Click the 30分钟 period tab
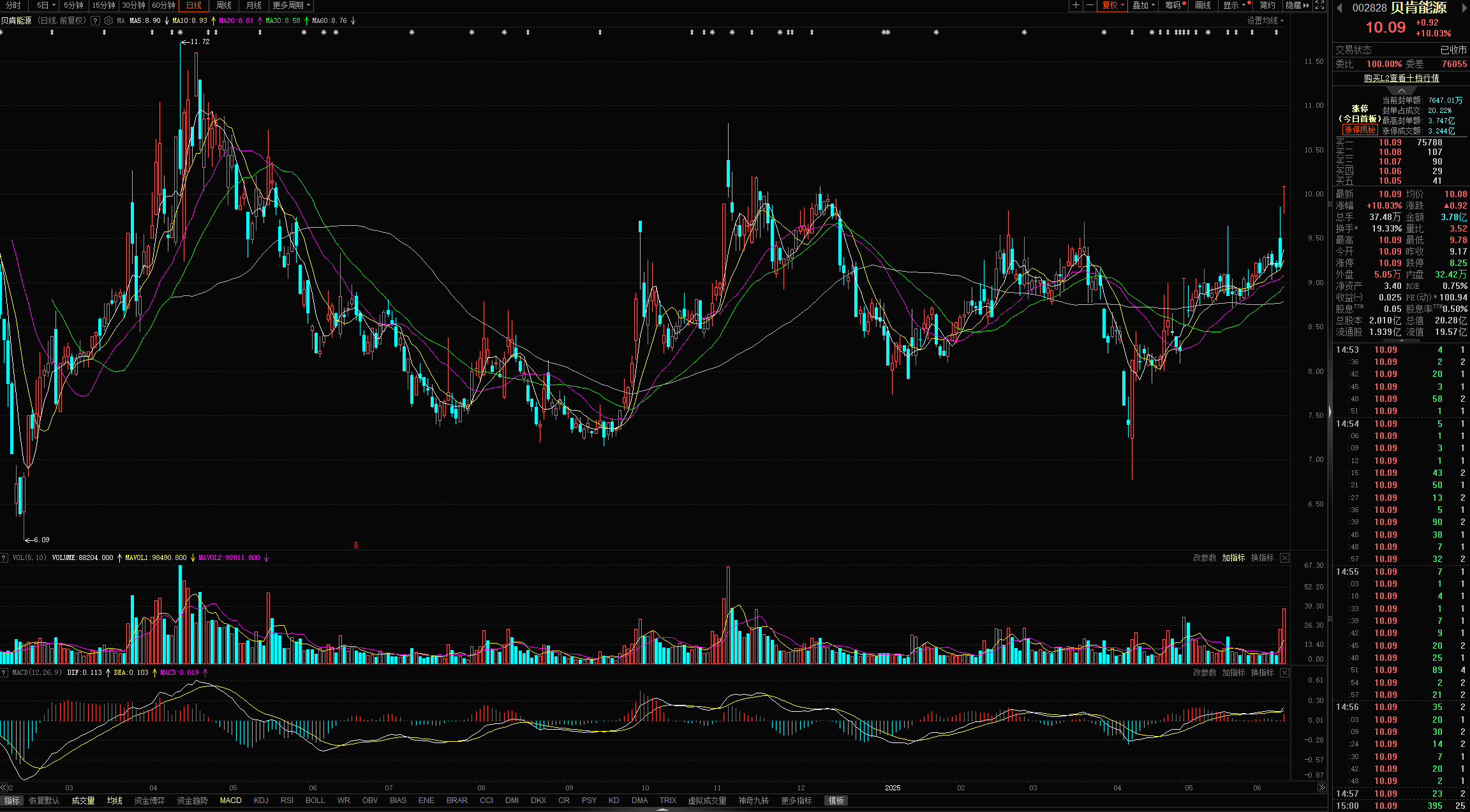 [x=134, y=5]
